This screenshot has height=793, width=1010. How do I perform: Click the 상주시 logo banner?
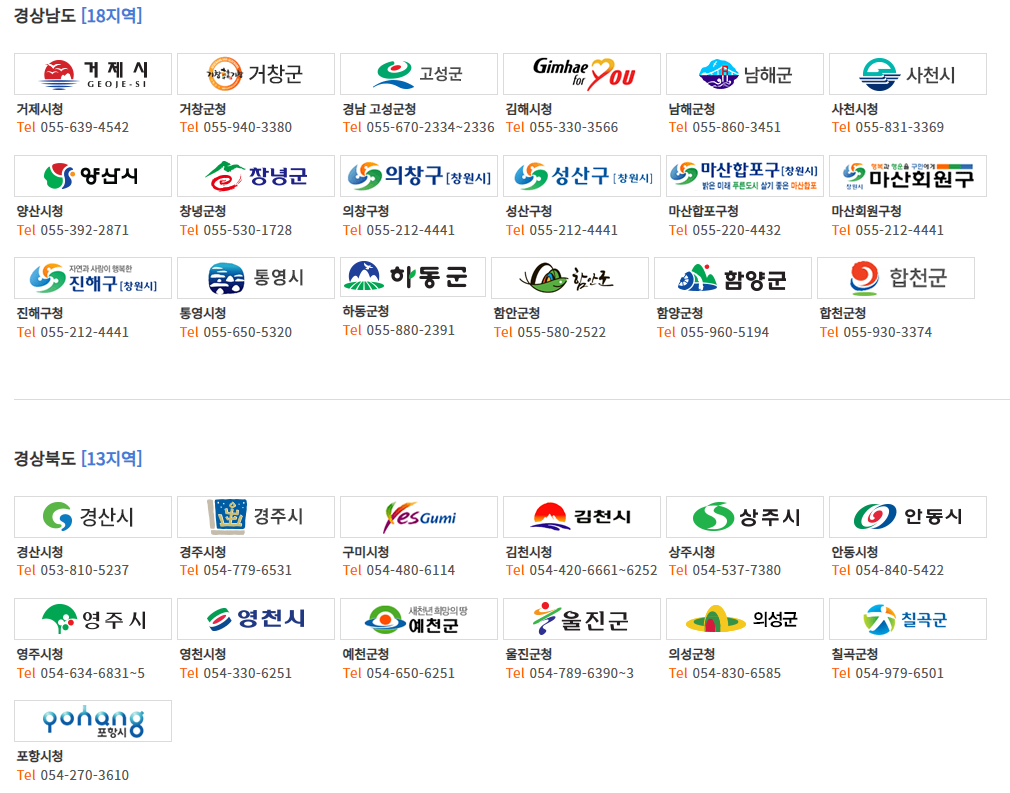(745, 517)
